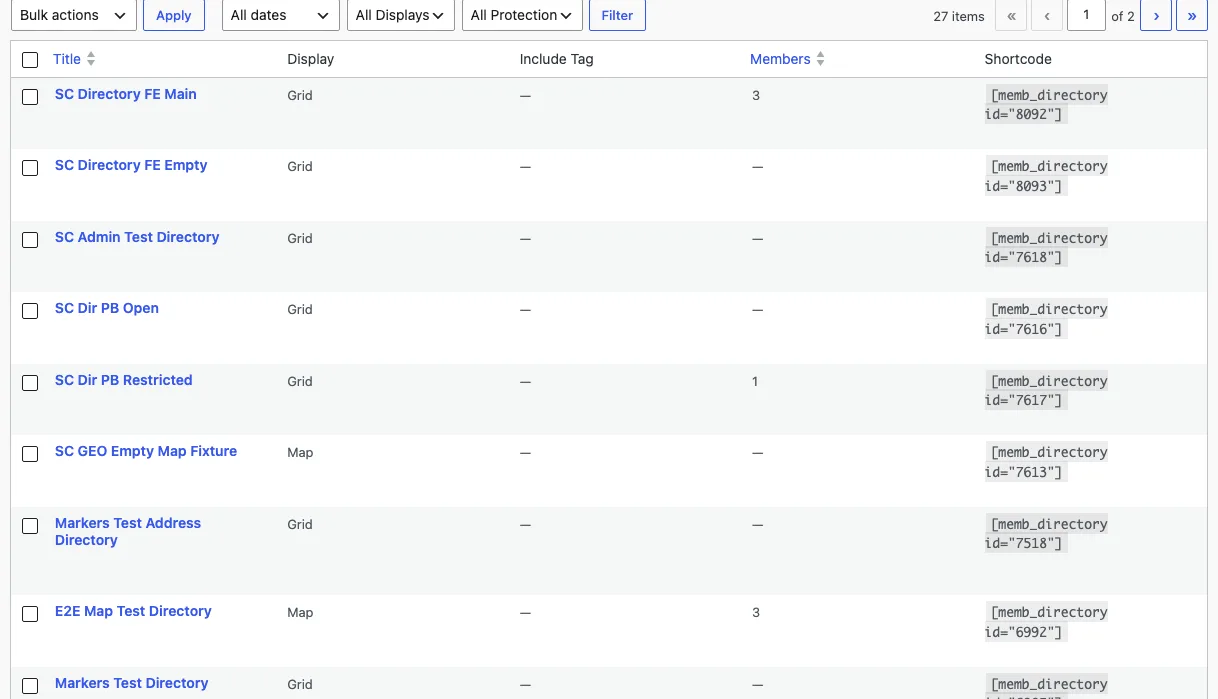Go to next page arrow button
1218x699 pixels.
click(1156, 16)
